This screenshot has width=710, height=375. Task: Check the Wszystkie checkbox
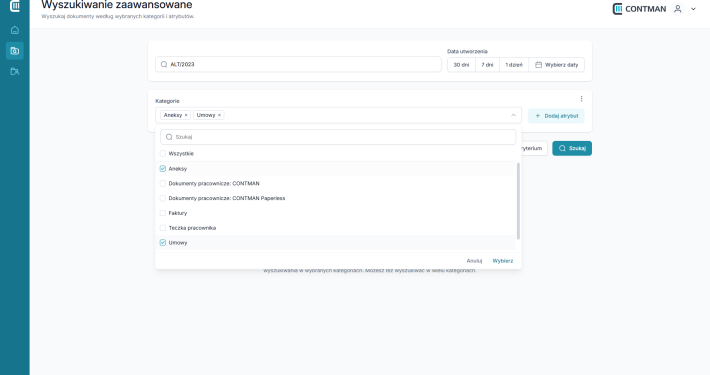pos(163,154)
